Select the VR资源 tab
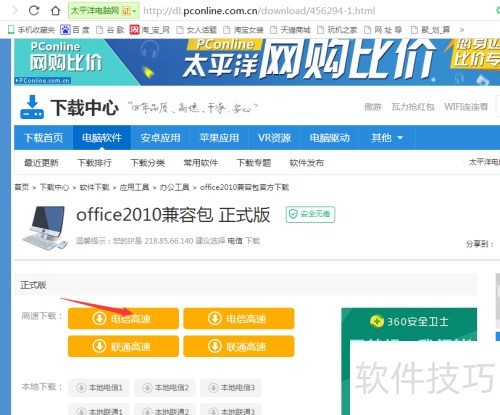This screenshot has height=415, width=500. click(274, 138)
